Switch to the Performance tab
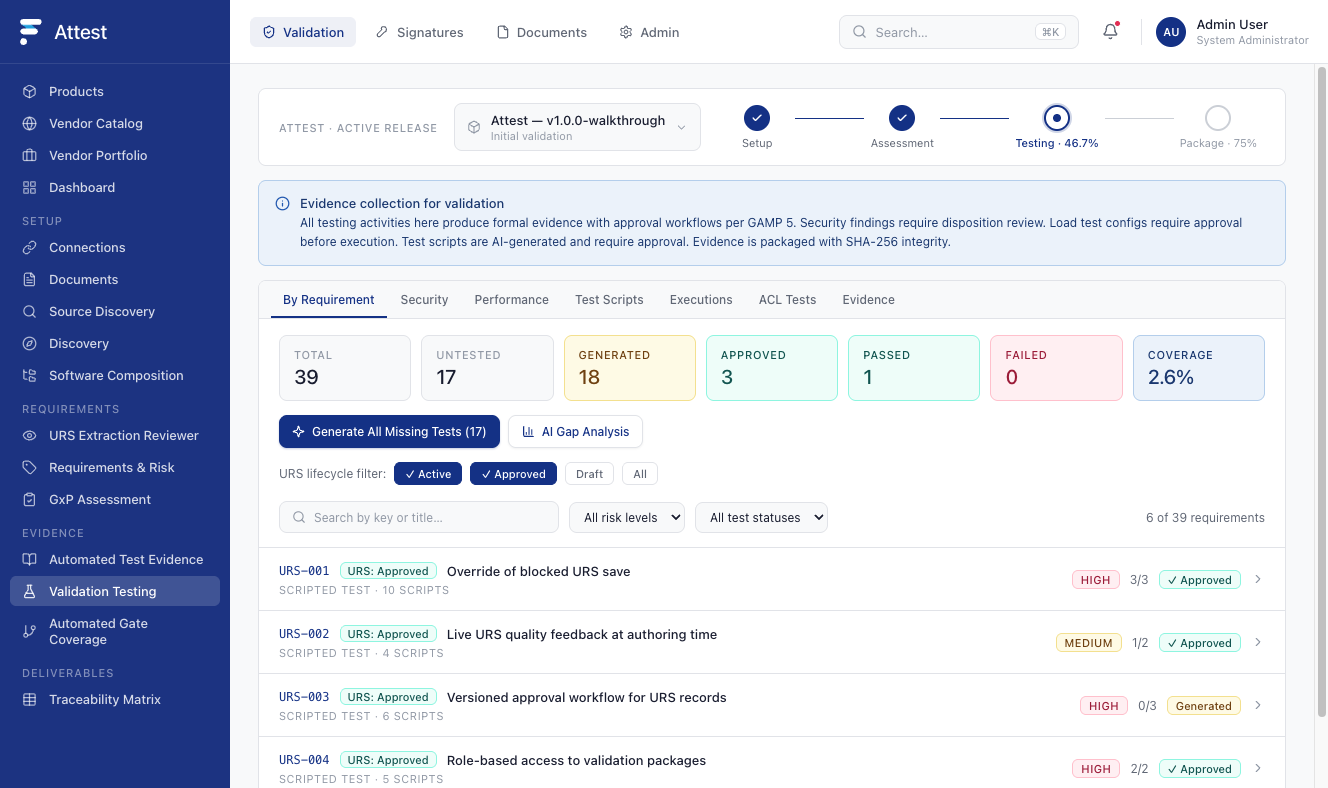Image resolution: width=1328 pixels, height=788 pixels. [x=511, y=299]
